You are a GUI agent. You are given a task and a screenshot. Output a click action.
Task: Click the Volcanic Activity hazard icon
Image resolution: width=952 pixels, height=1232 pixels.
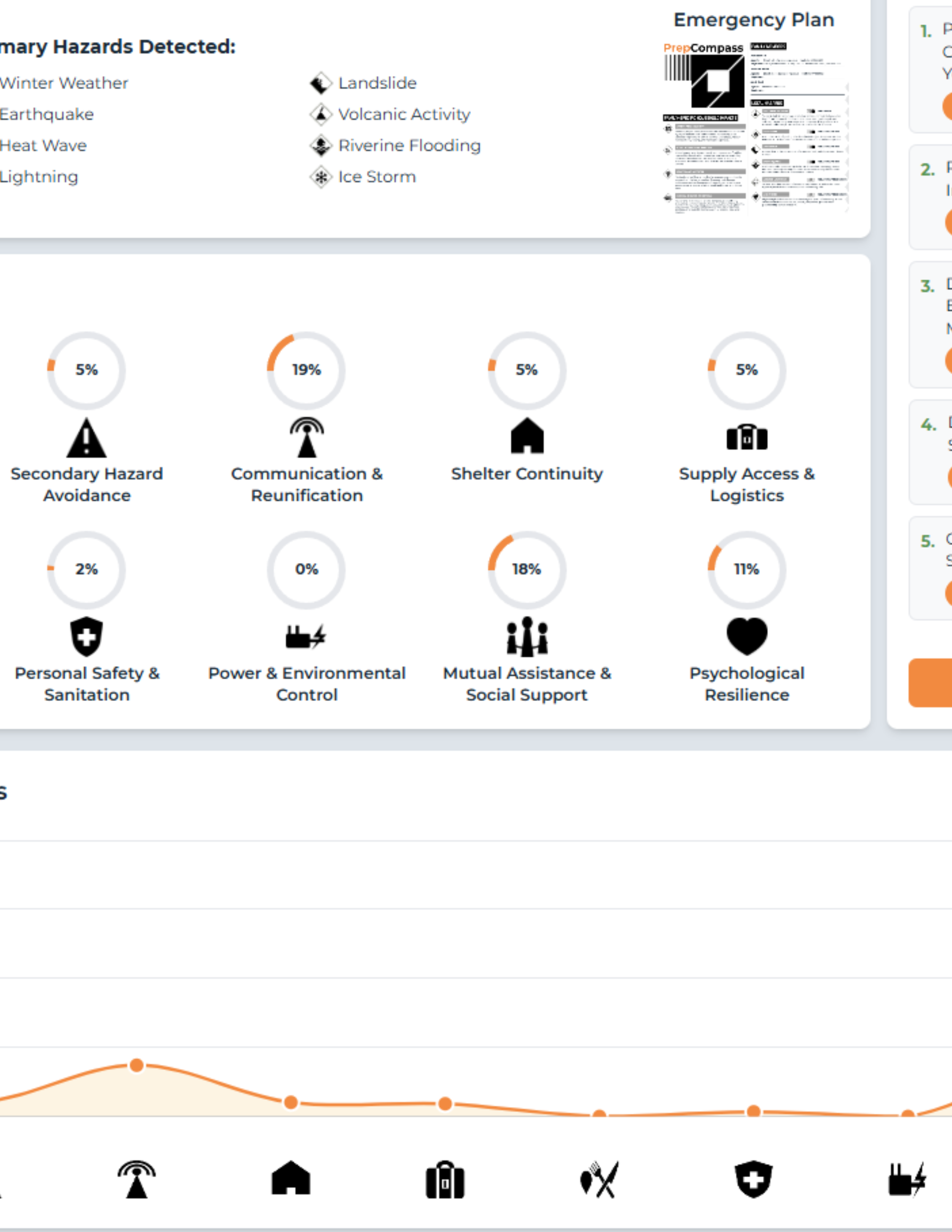(321, 115)
